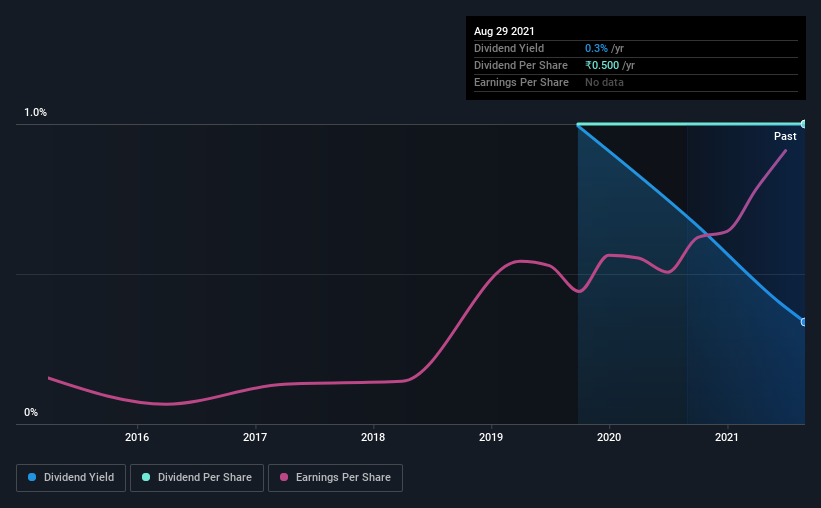Toggle the Dividend Yield legend series
This screenshot has width=821, height=508.
coord(71,478)
